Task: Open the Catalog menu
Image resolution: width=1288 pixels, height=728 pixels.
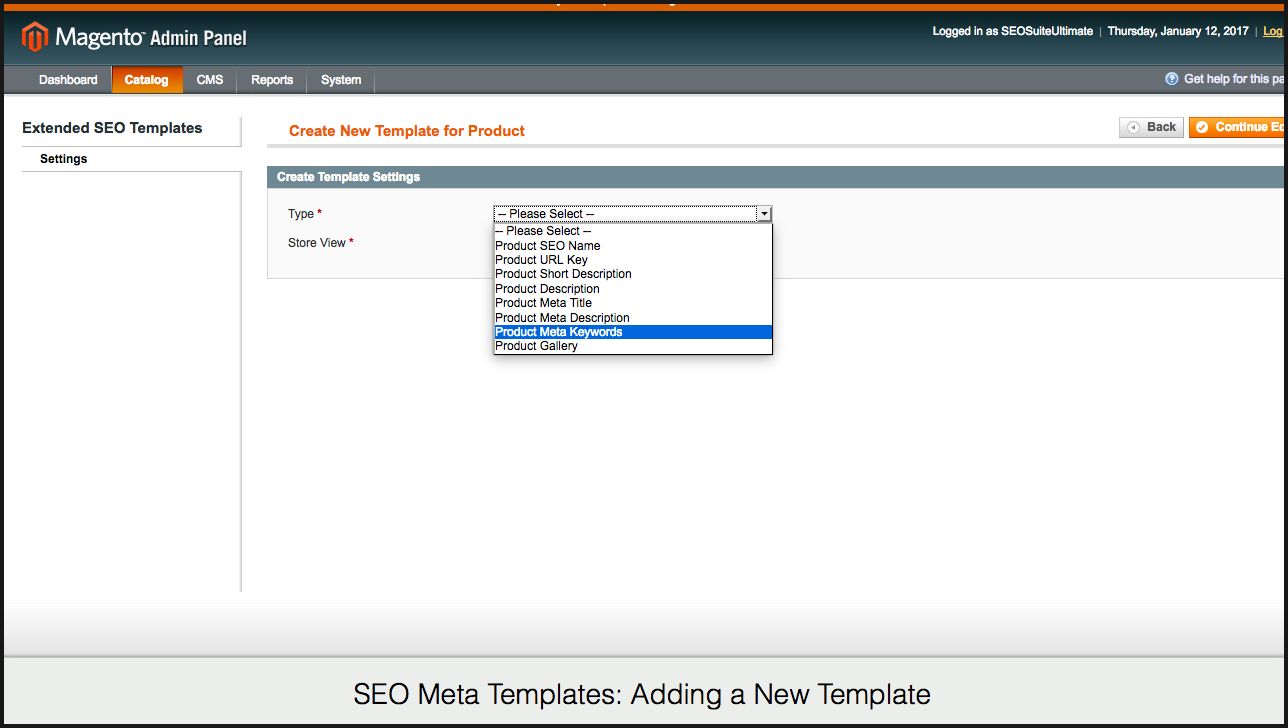Action: click(x=146, y=80)
